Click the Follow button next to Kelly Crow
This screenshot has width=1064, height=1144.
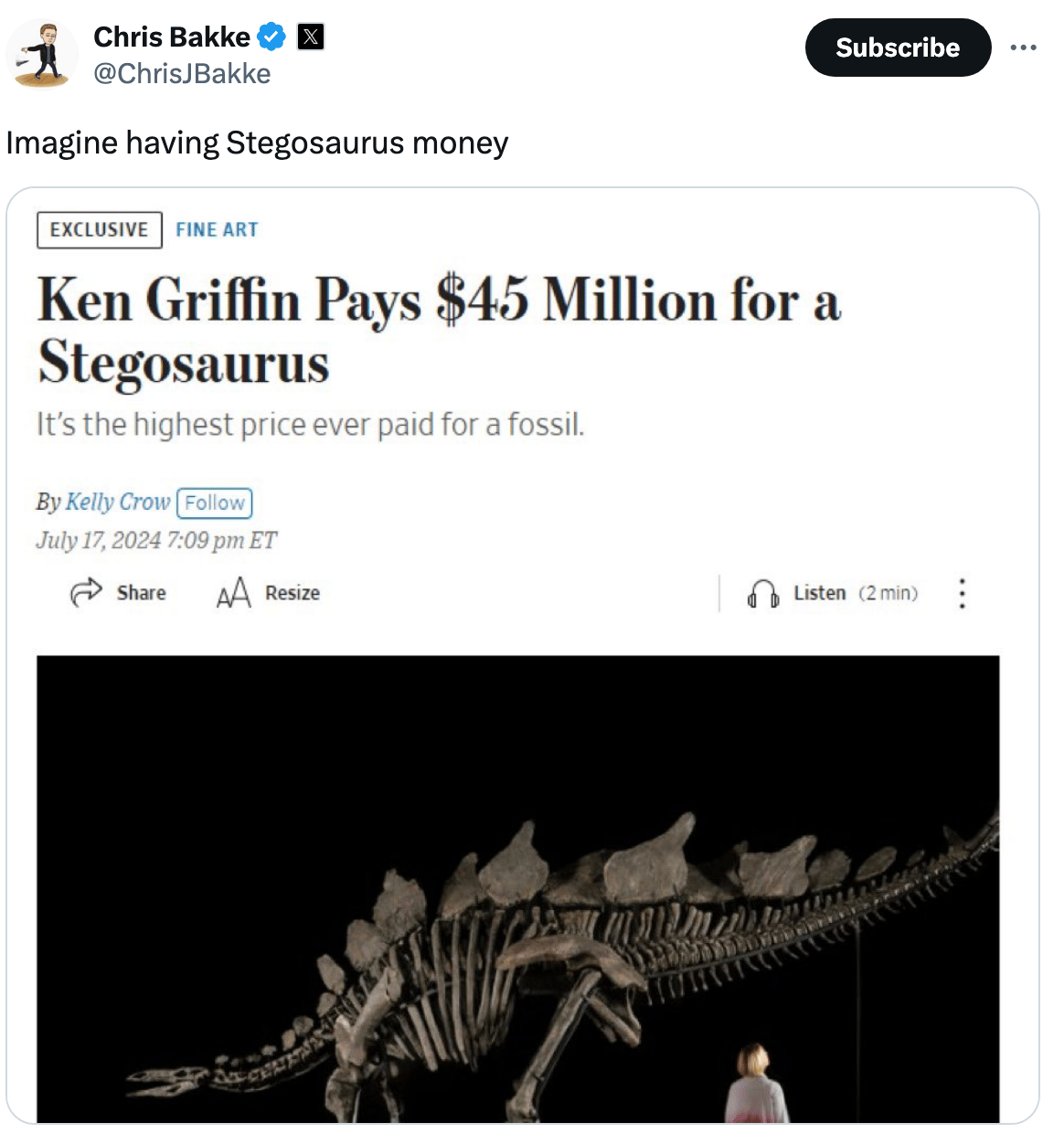214,503
